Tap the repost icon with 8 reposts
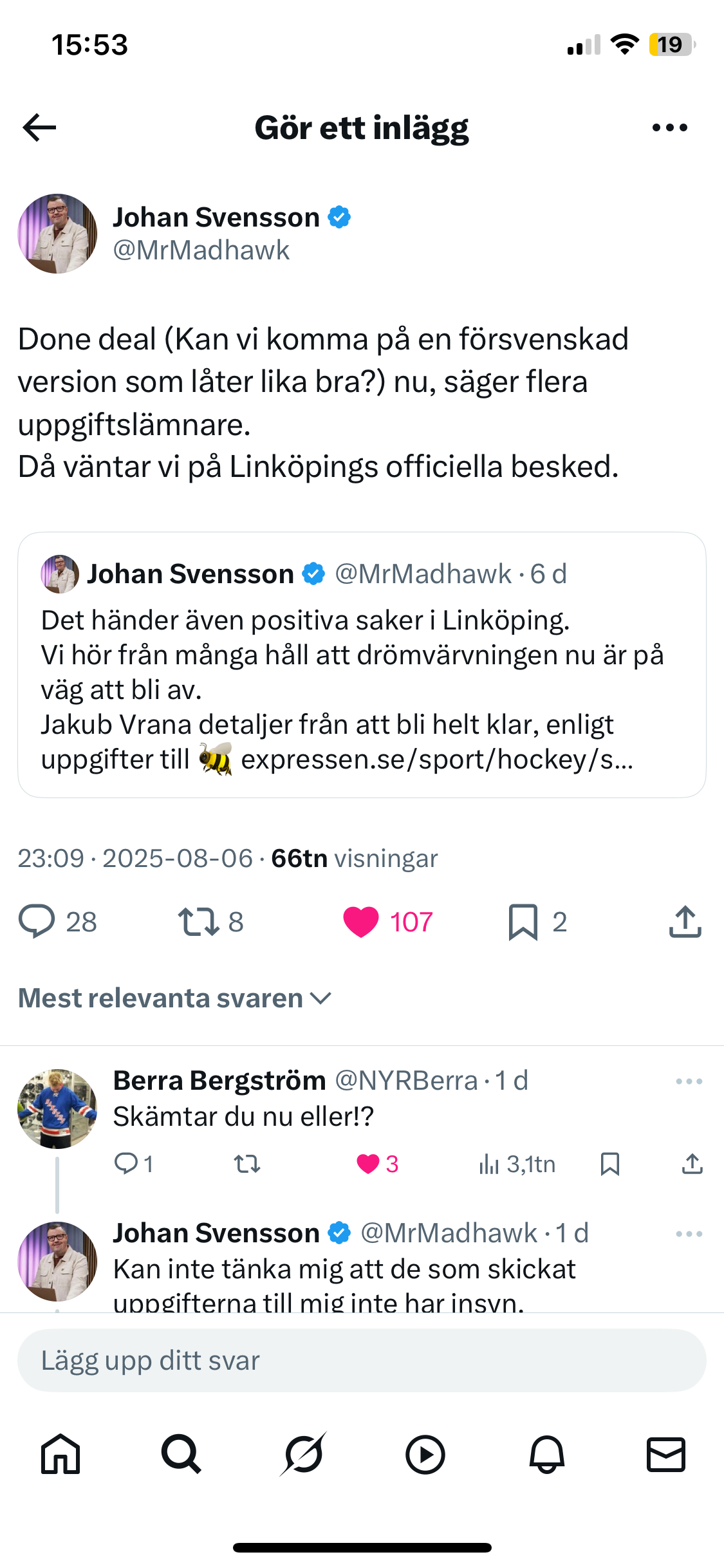 [199, 921]
